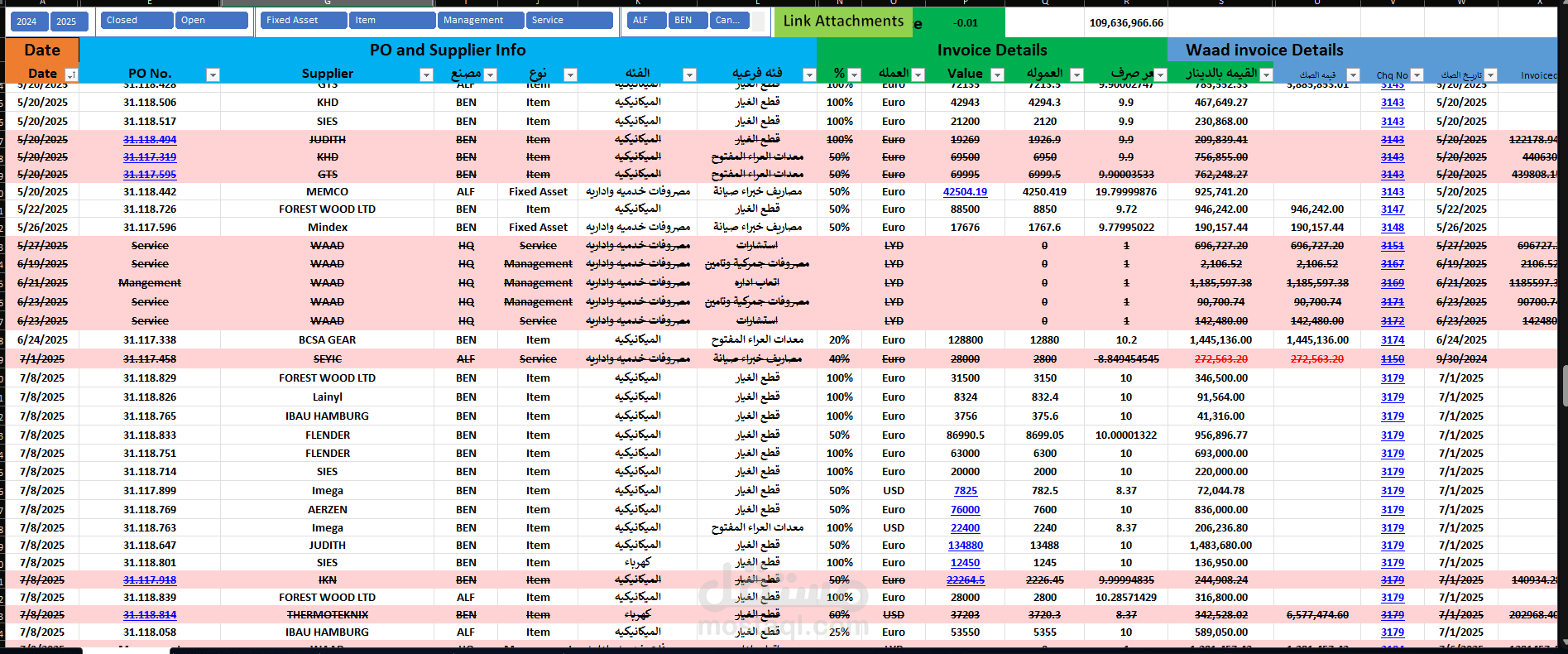Select Fixed Asset in the type slicer
Viewport: 1568px width, 654px height.
click(304, 20)
